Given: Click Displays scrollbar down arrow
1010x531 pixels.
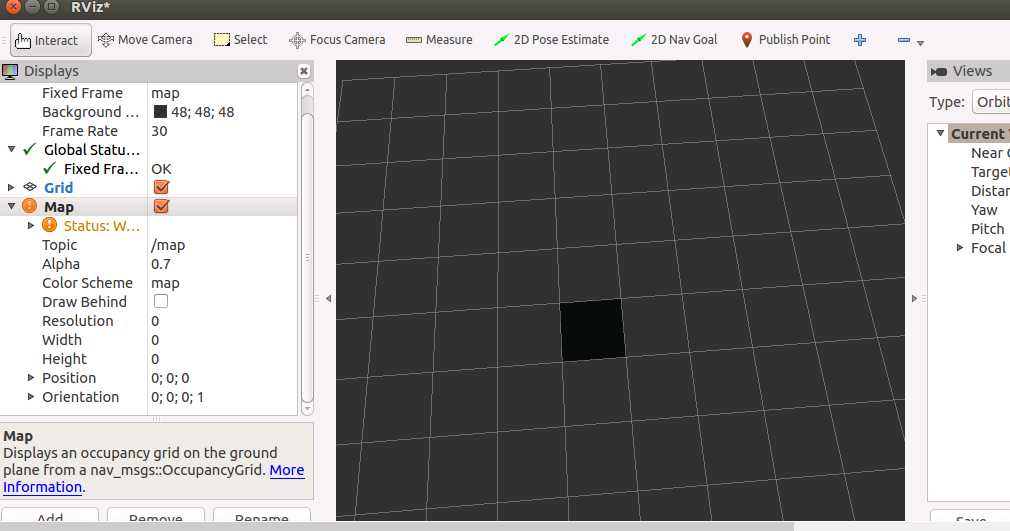Looking at the screenshot, I should [307, 409].
